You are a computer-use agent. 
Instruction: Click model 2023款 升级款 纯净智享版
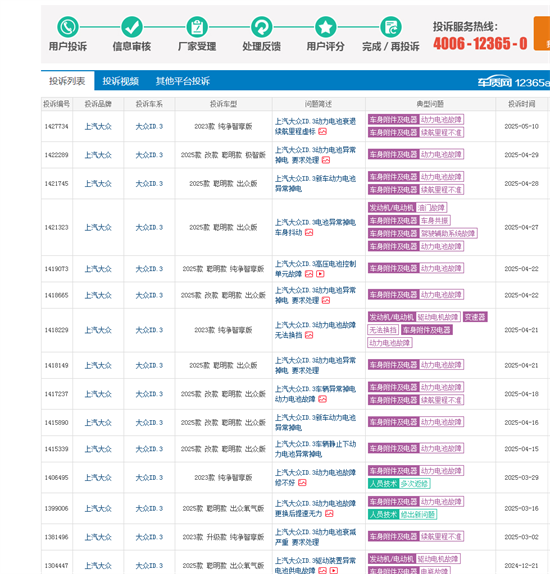223,537
